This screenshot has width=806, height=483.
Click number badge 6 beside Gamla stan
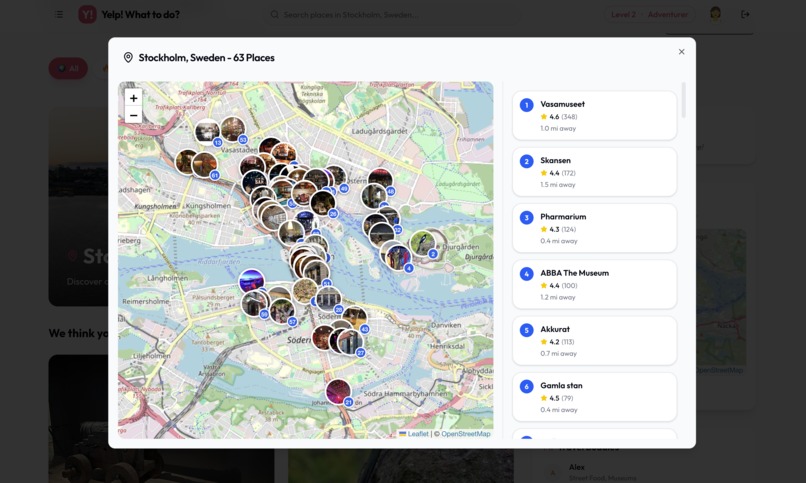pyautogui.click(x=526, y=386)
